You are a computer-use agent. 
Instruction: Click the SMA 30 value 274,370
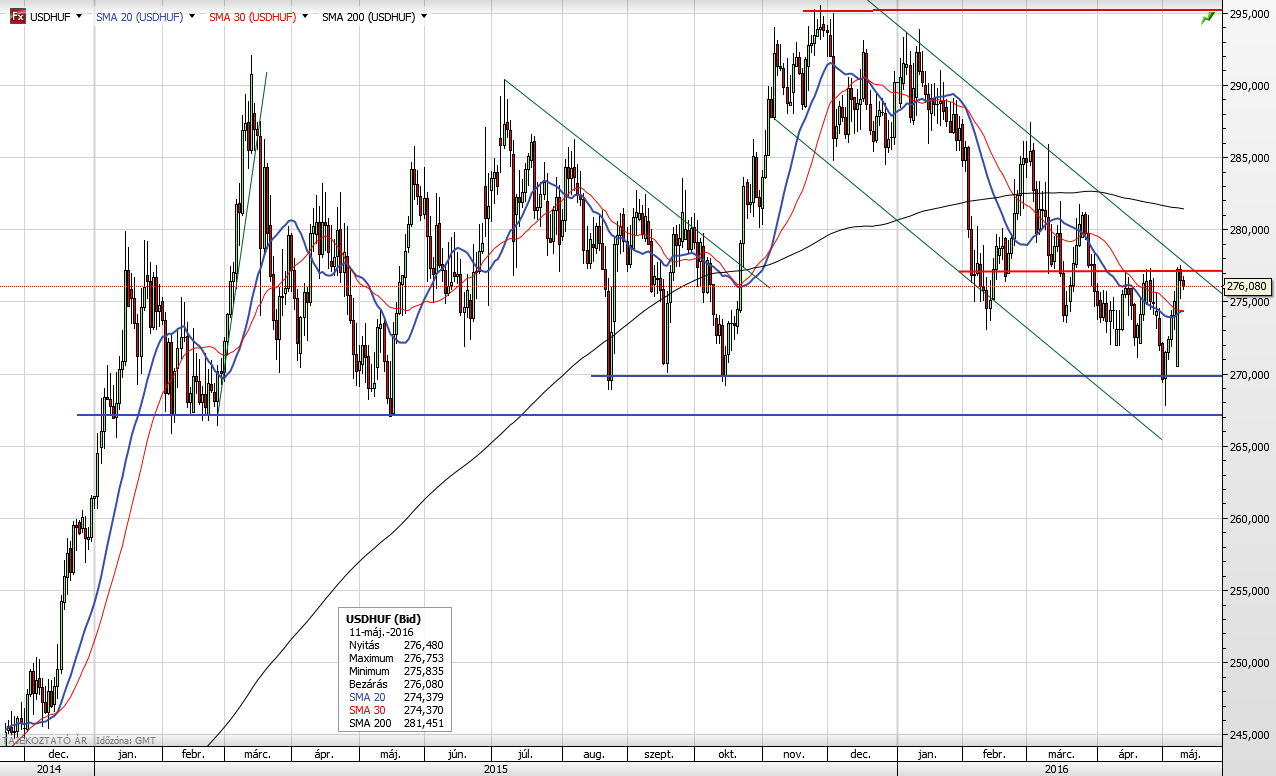tap(425, 710)
